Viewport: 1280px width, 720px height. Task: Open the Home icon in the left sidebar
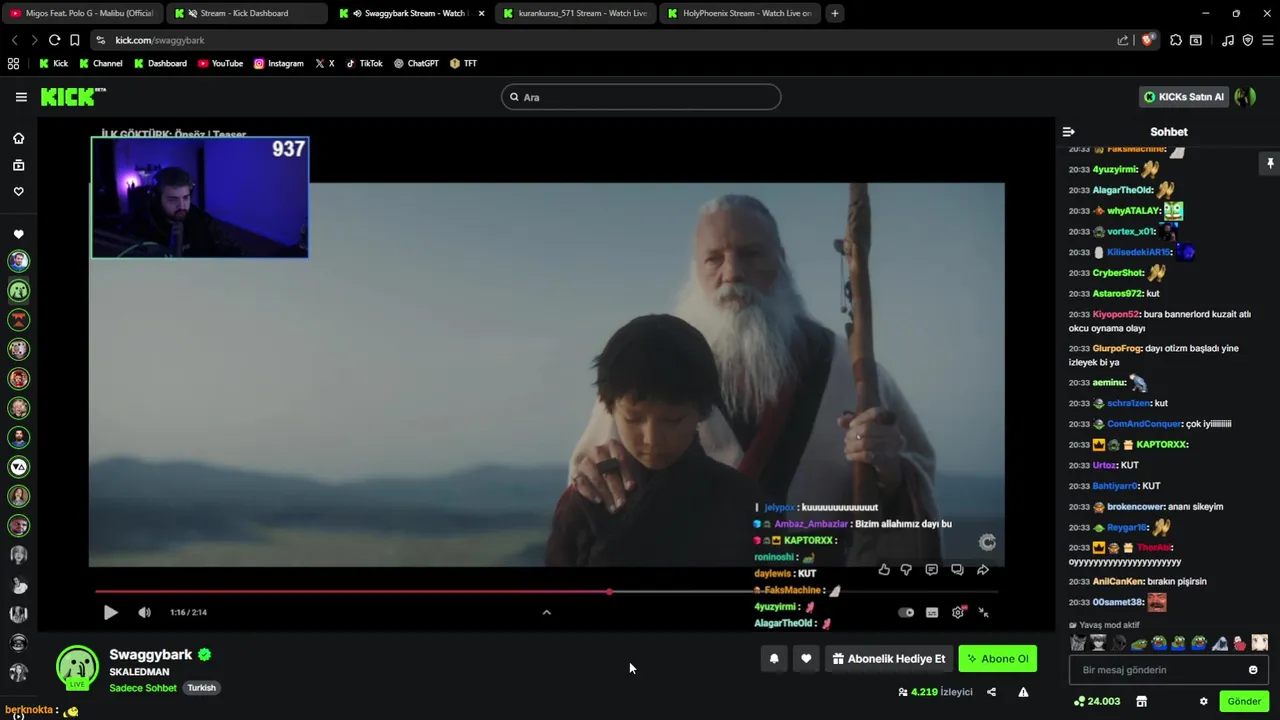[18, 138]
